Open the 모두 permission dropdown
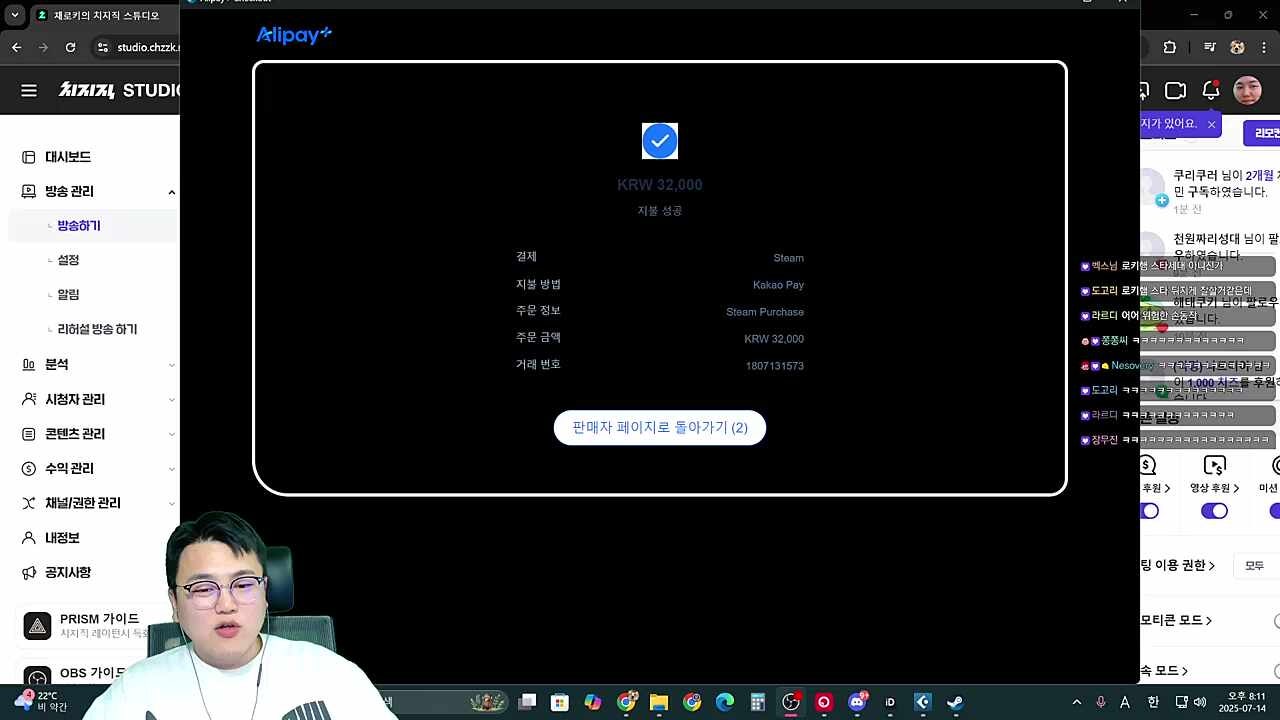The height and width of the screenshot is (720, 1280). point(1255,566)
